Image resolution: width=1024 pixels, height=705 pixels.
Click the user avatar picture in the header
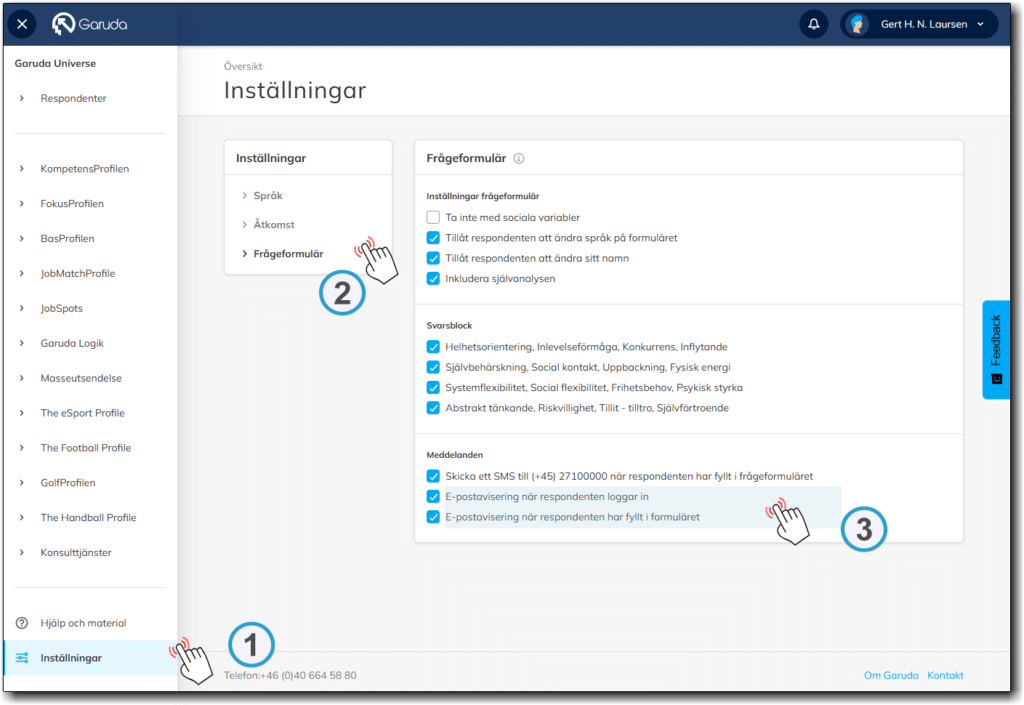858,24
